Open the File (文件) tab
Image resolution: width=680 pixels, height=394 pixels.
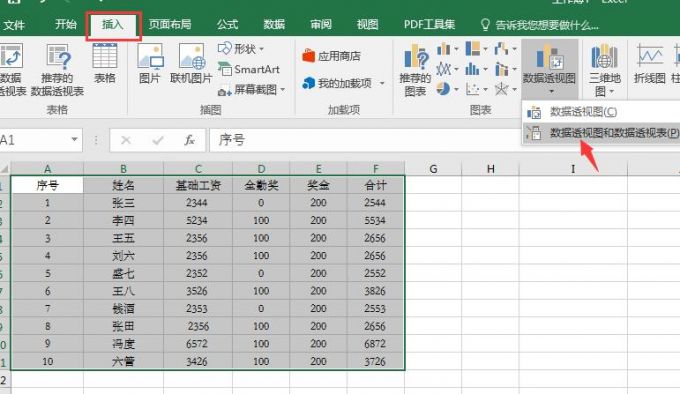point(14,25)
